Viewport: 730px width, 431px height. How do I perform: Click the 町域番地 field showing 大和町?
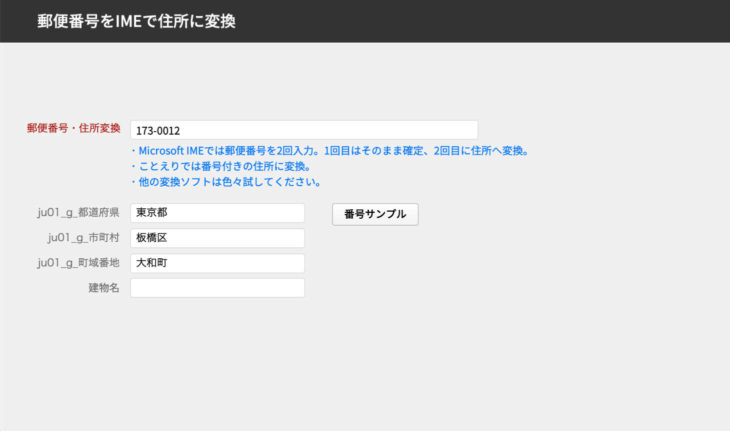(217, 263)
